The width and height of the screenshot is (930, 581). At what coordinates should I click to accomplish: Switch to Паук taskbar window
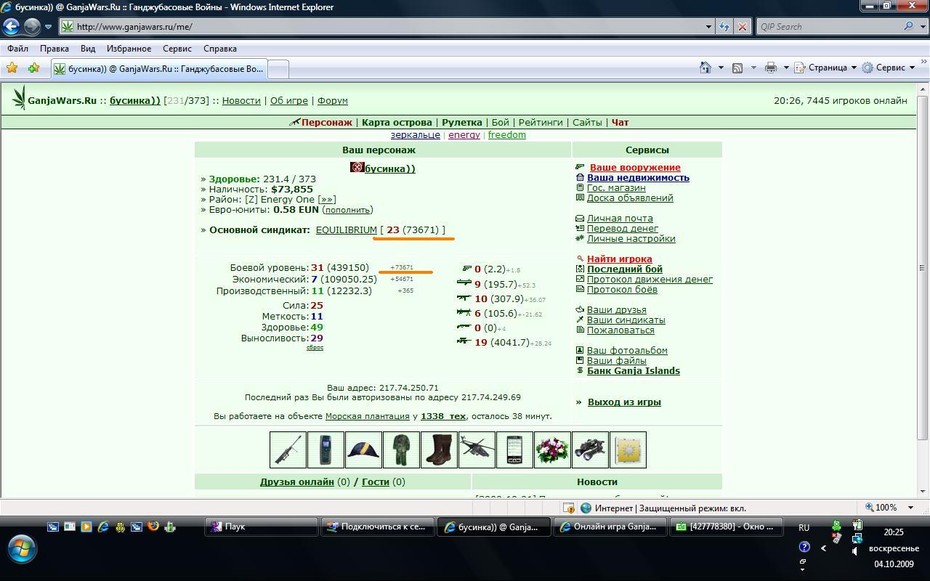(x=261, y=526)
